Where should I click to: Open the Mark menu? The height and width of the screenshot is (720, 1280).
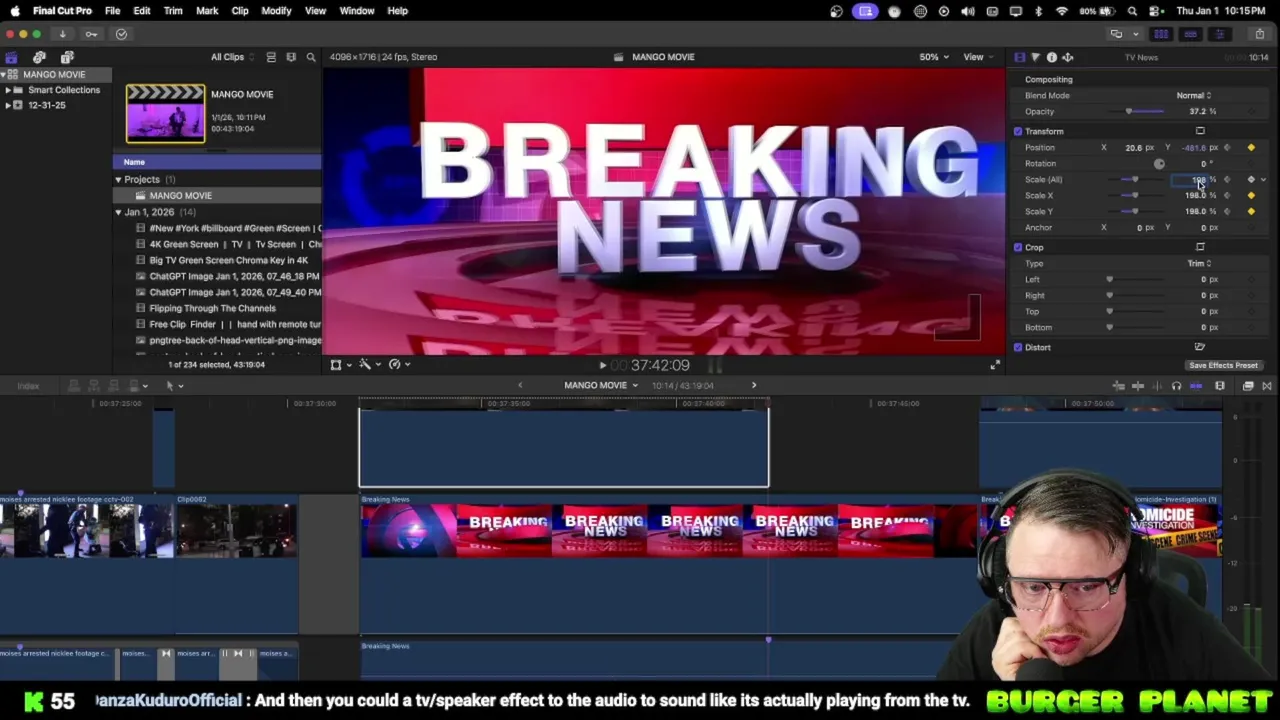[x=207, y=11]
